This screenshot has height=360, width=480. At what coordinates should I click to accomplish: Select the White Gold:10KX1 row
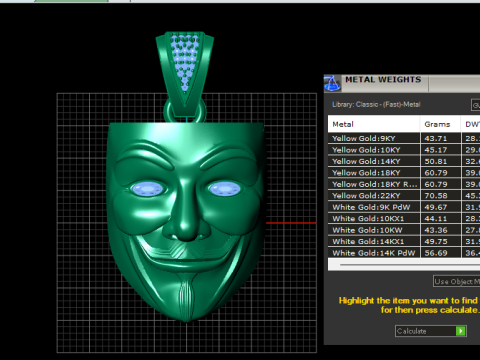(404, 219)
